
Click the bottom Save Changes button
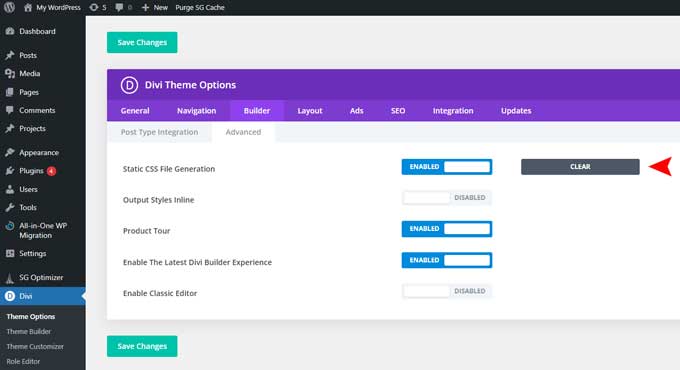coord(142,346)
